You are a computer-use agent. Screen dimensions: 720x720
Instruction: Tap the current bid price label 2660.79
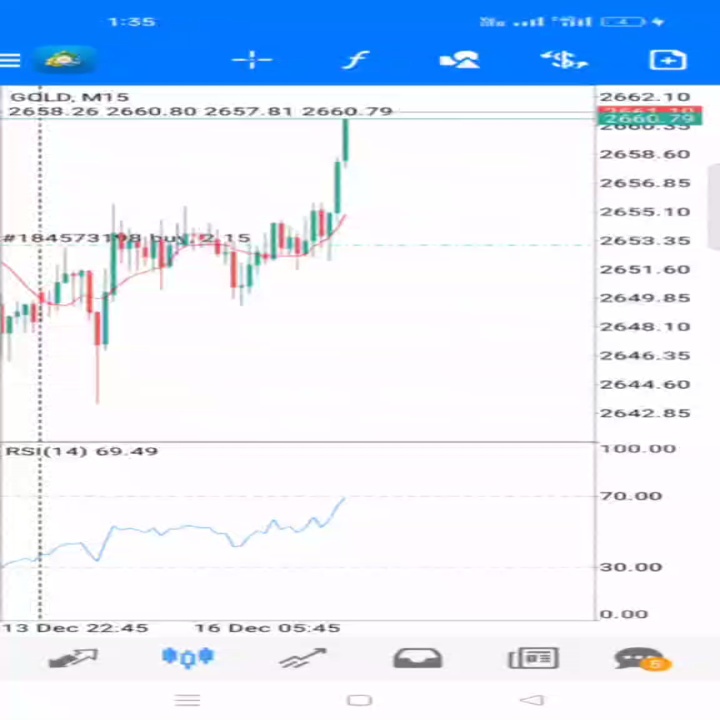(x=649, y=119)
